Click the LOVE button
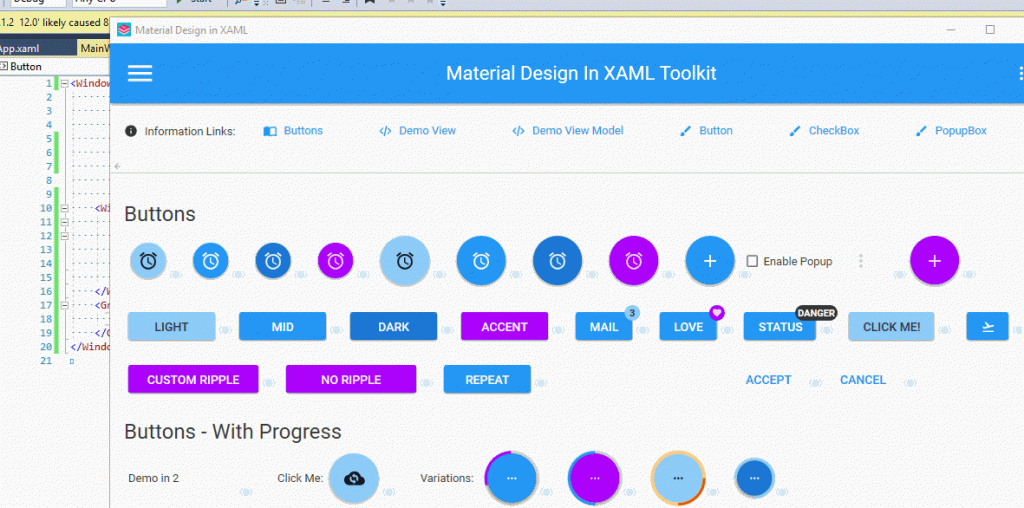The image size is (1024, 508). click(688, 326)
